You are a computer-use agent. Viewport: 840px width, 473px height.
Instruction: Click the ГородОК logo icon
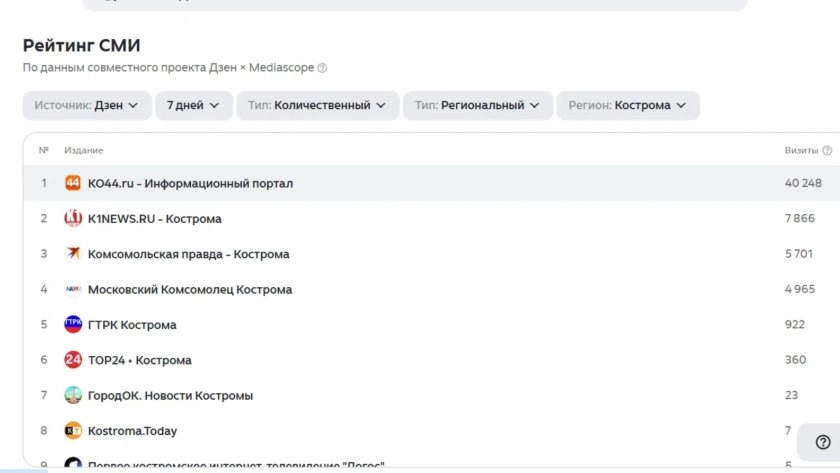pyautogui.click(x=73, y=395)
